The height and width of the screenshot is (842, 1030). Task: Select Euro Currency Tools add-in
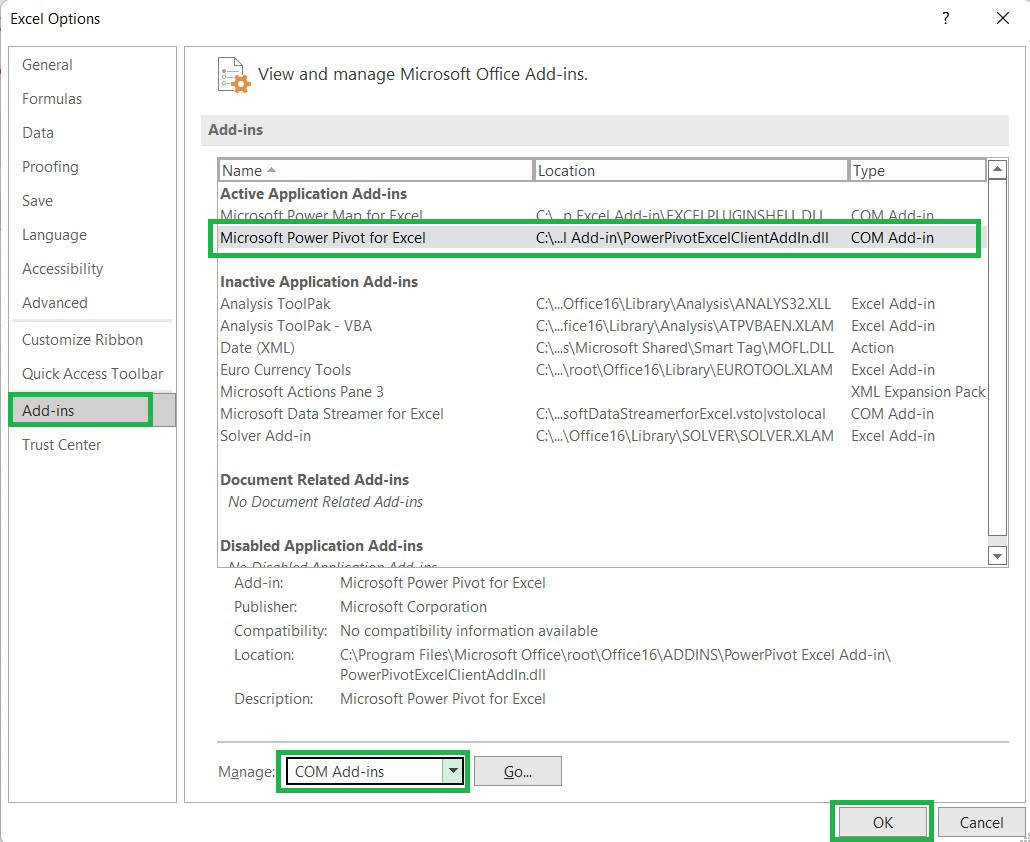pos(286,370)
